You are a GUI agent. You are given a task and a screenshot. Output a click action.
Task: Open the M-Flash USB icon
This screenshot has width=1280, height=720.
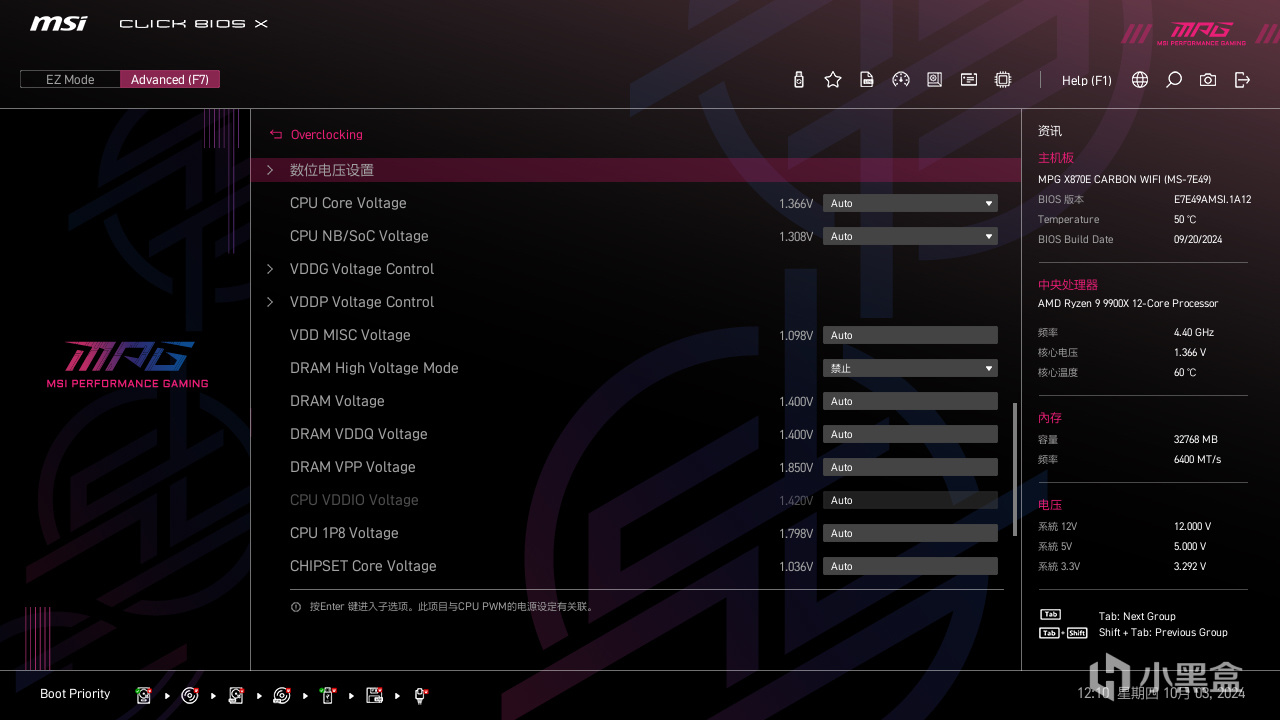(x=798, y=80)
